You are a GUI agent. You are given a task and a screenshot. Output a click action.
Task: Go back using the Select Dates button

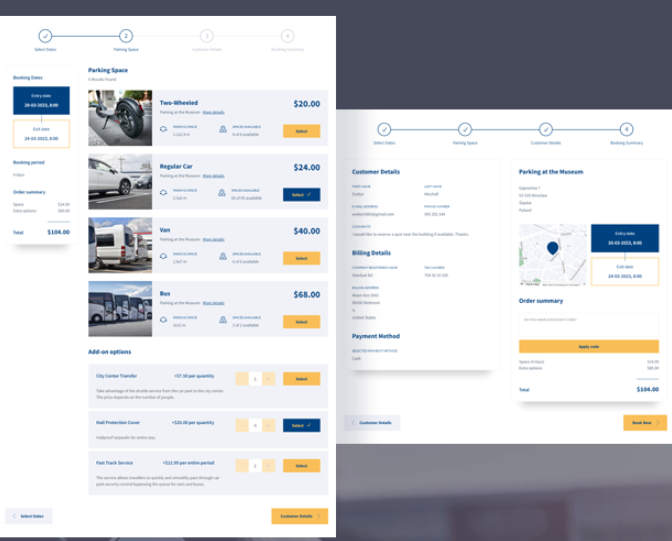pyautogui.click(x=29, y=516)
